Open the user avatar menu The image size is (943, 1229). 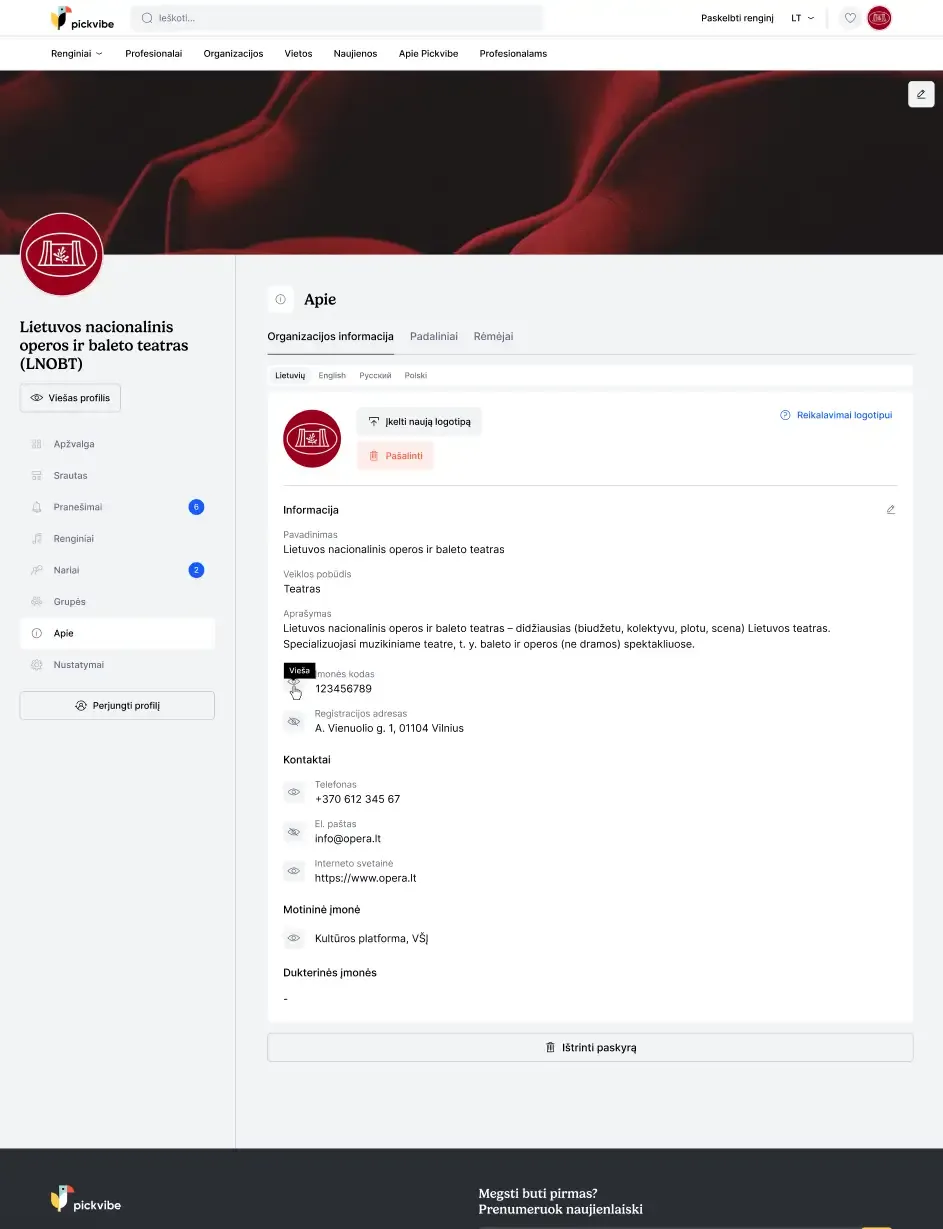click(879, 18)
